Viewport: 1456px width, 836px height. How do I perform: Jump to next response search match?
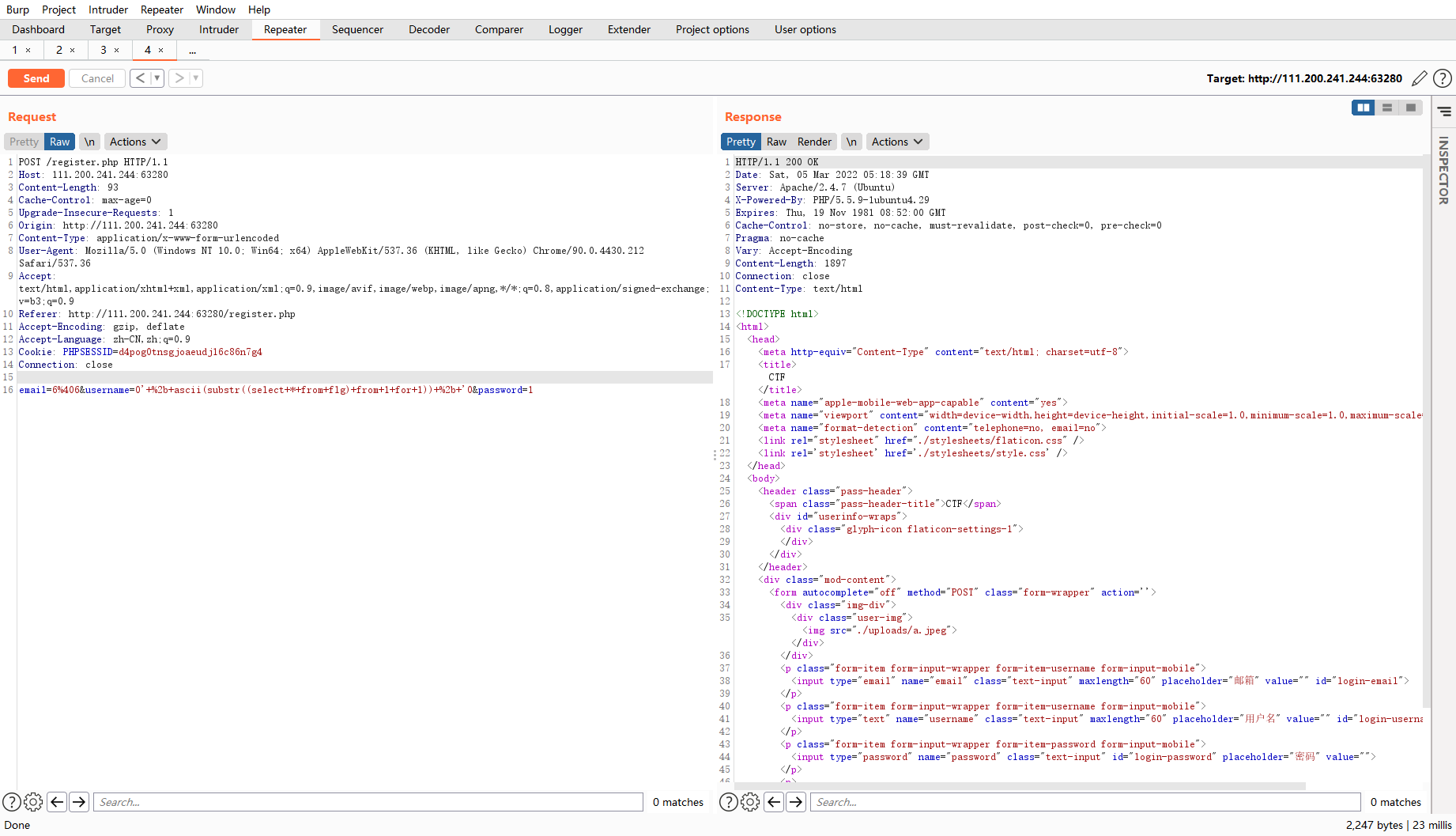click(x=796, y=802)
